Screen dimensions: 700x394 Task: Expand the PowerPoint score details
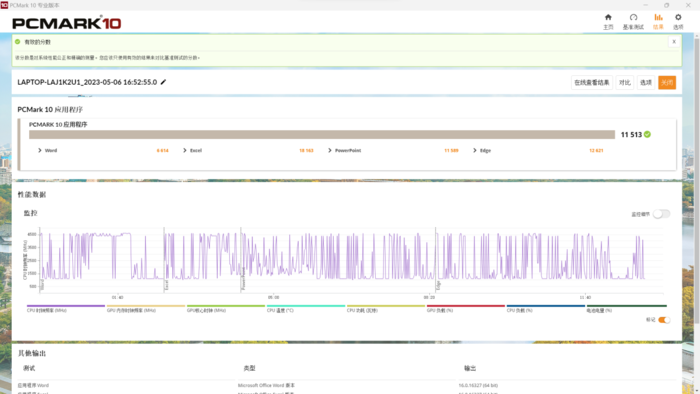coord(330,150)
